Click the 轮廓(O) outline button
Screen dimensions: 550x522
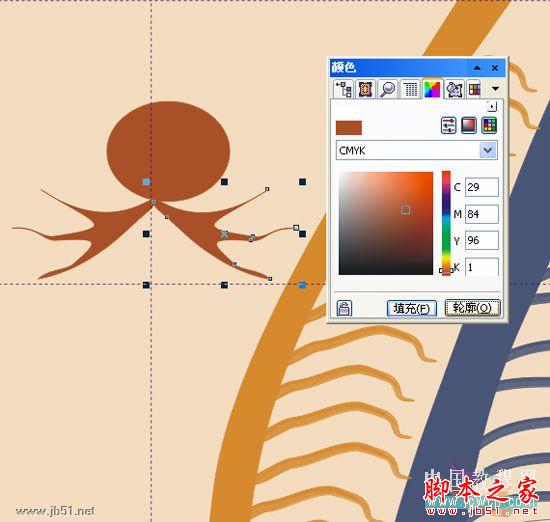(x=472, y=308)
